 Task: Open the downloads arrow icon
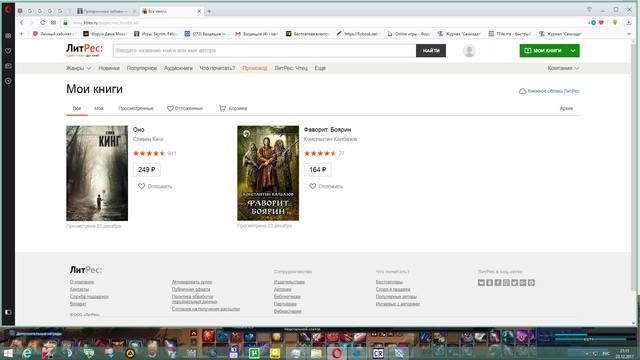click(629, 22)
